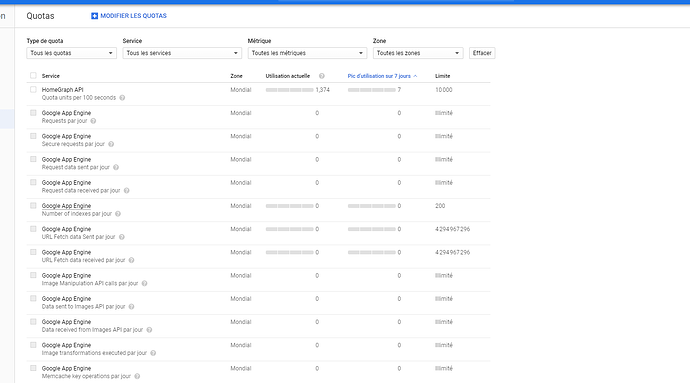Click Image transformations executed par jour text
This screenshot has height=383, width=690.
coord(94,353)
